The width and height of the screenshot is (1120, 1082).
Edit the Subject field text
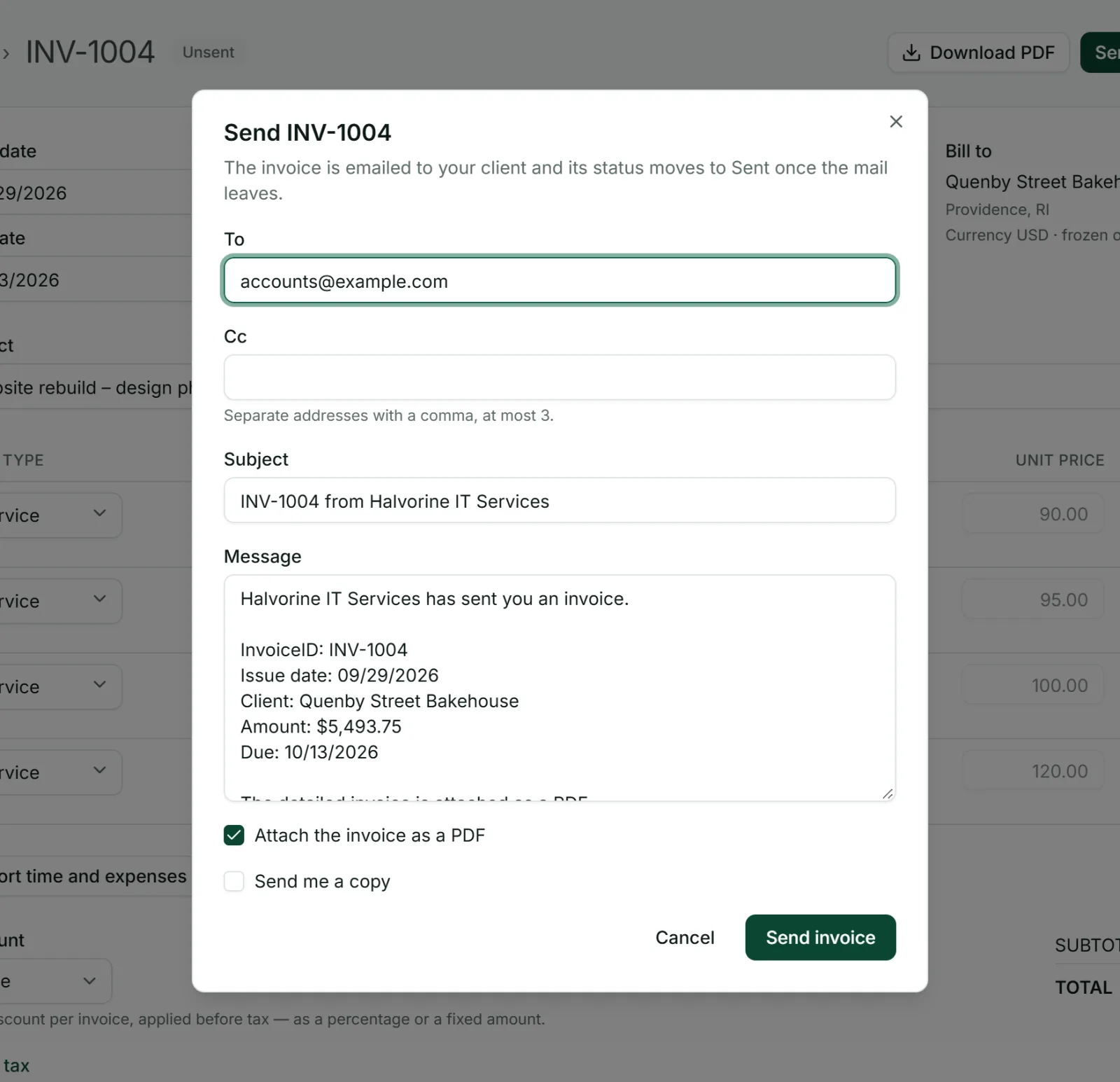coord(560,501)
